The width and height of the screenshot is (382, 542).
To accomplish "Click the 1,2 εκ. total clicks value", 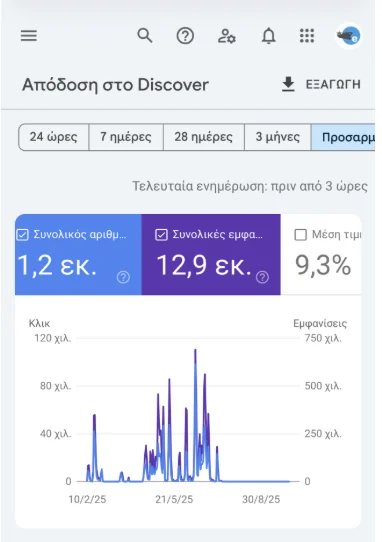I will coord(57,266).
